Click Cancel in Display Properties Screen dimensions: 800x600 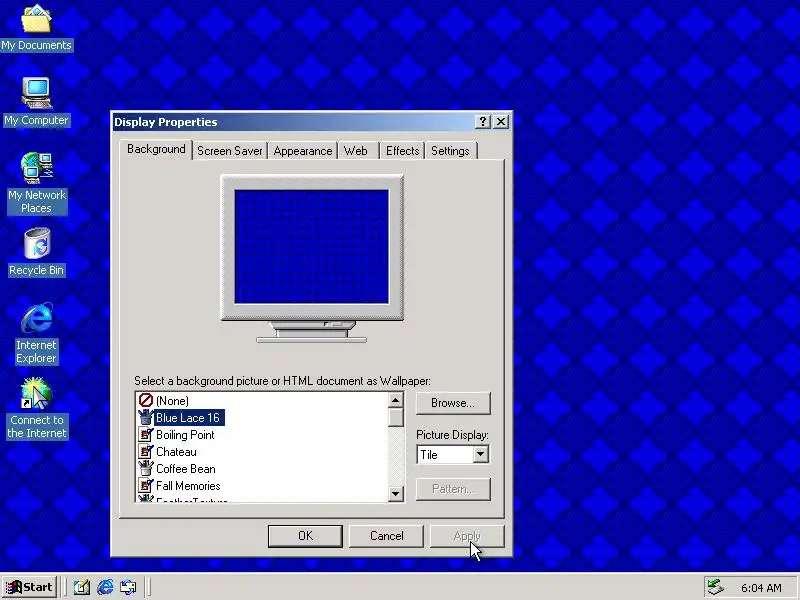click(386, 536)
